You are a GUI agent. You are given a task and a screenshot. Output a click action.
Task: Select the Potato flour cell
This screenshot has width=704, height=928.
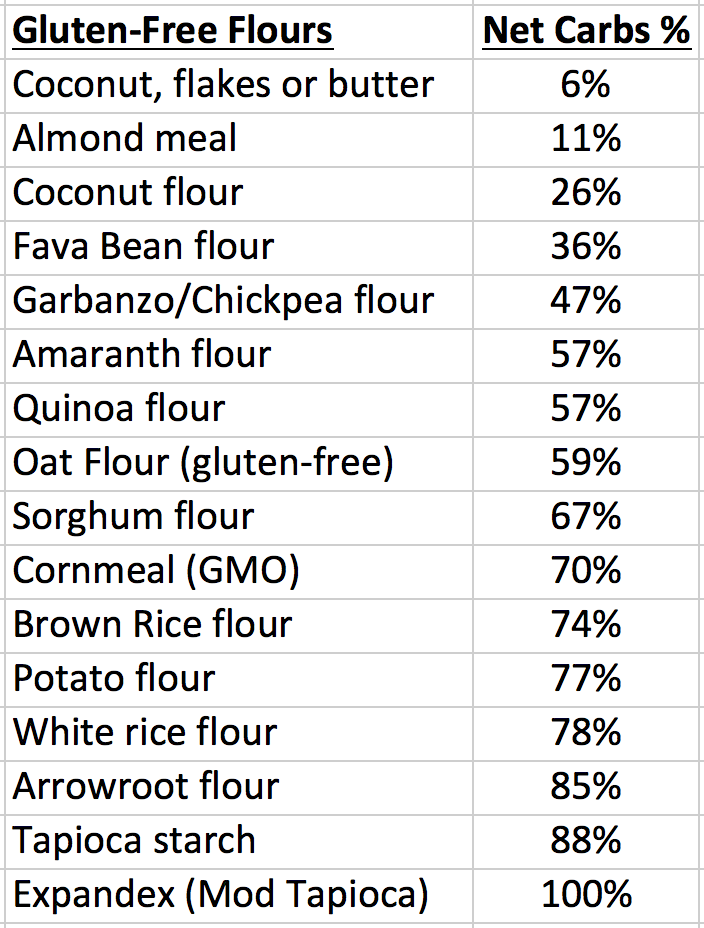click(x=239, y=679)
